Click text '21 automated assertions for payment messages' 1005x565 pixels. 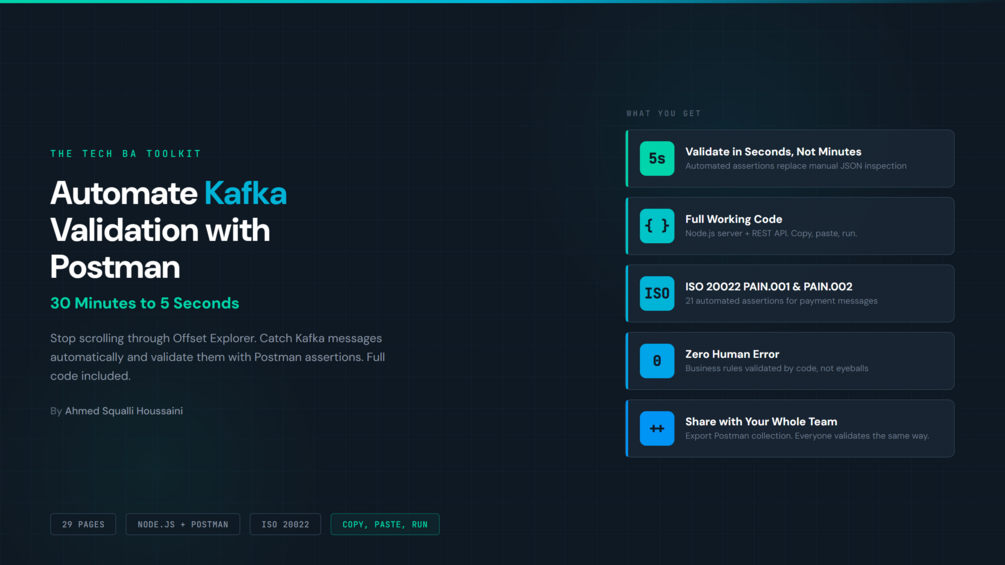click(x=781, y=300)
